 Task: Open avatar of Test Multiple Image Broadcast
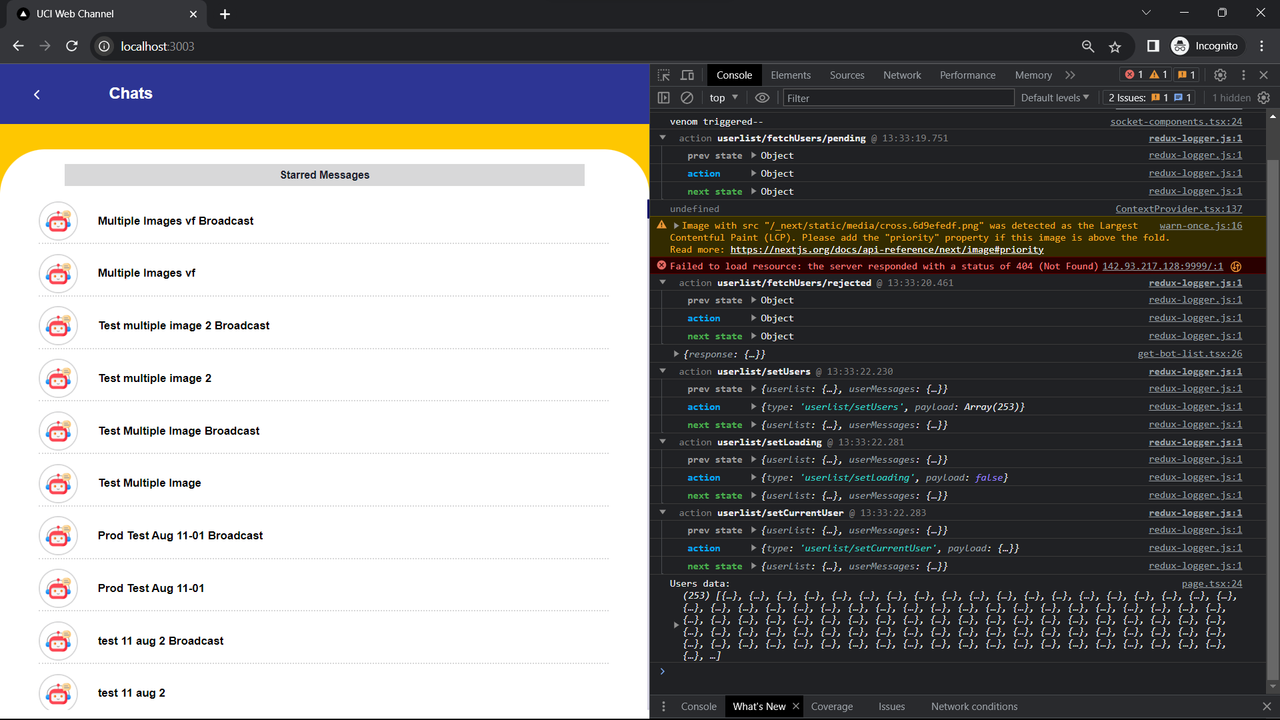pyautogui.click(x=58, y=431)
